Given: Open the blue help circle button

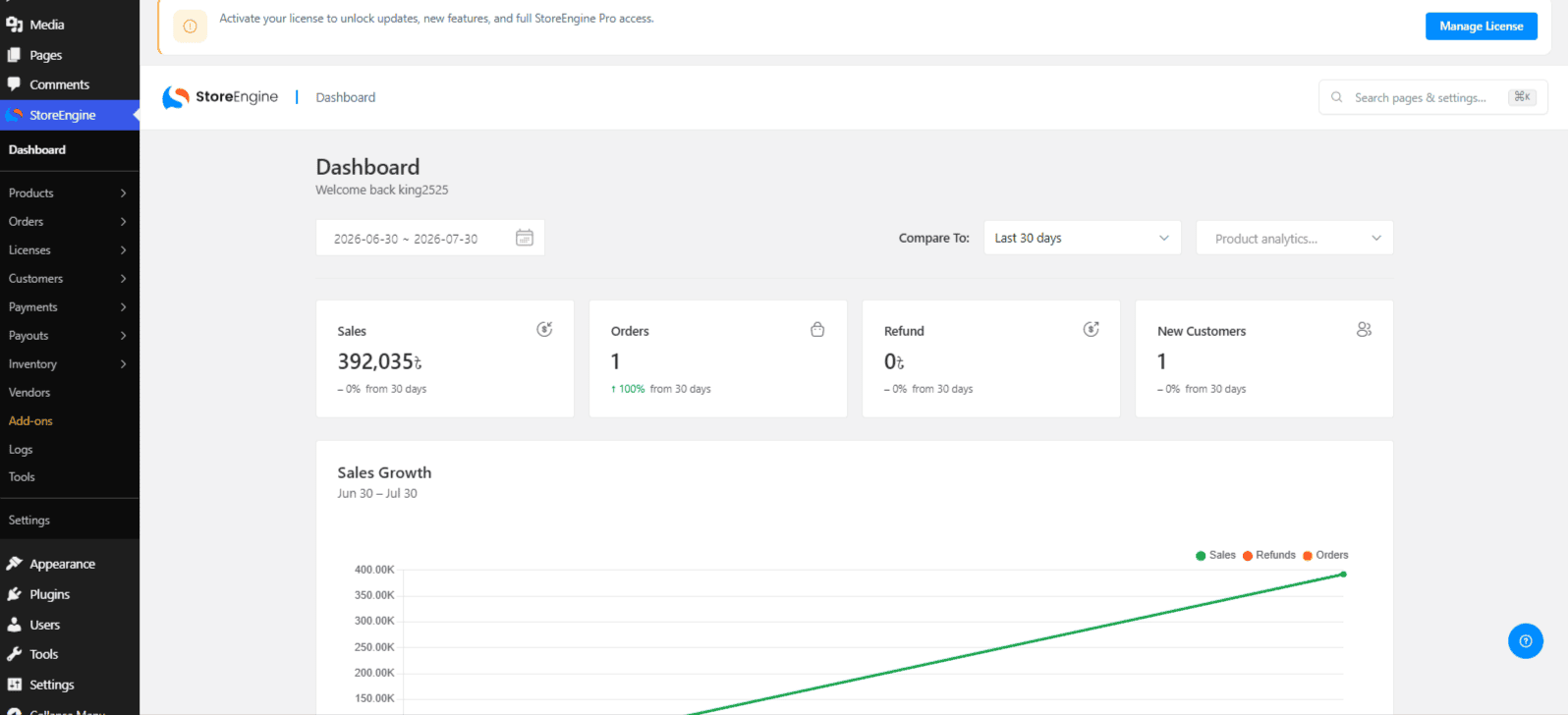Looking at the screenshot, I should pos(1526,641).
